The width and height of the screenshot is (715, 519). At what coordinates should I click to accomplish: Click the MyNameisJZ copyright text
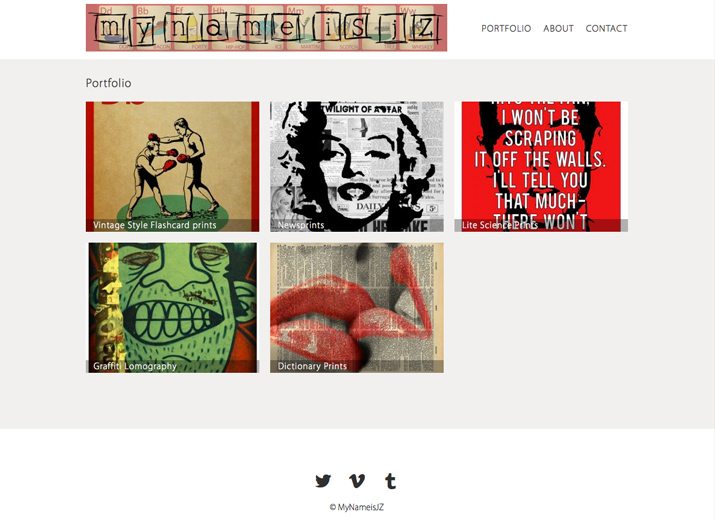[x=357, y=507]
